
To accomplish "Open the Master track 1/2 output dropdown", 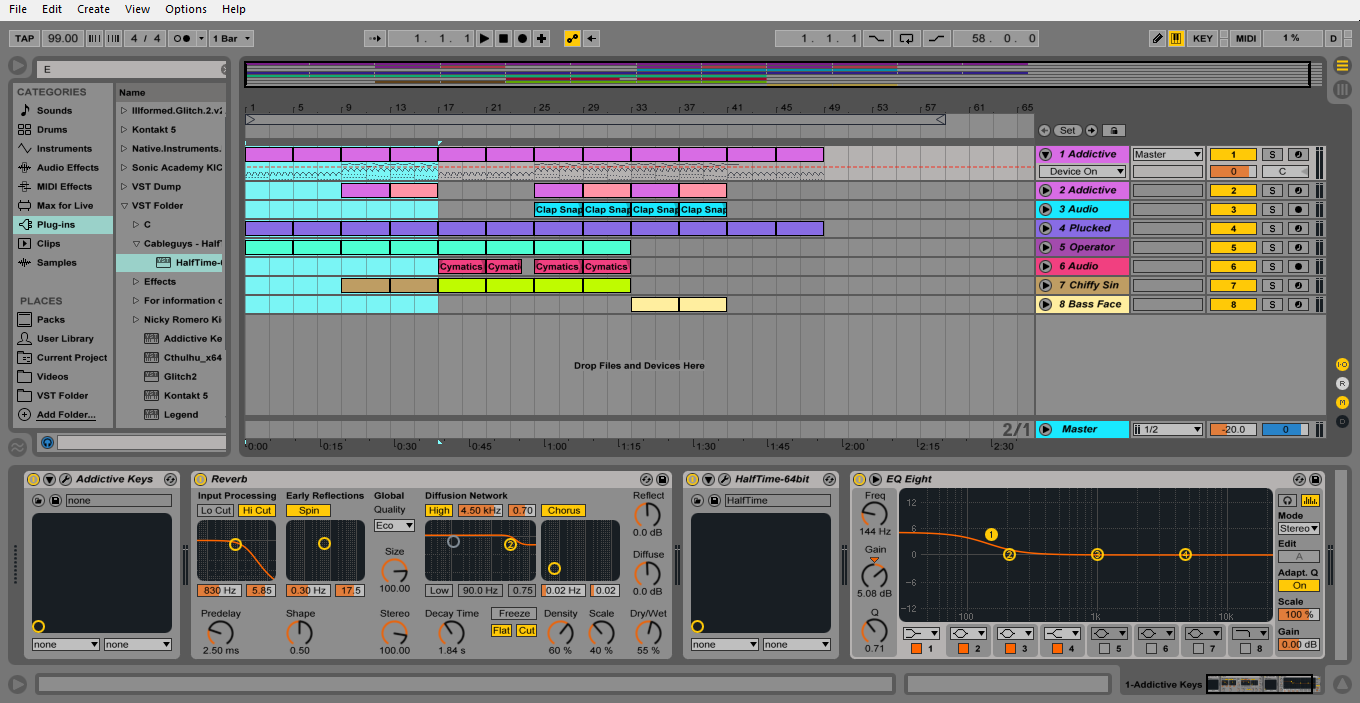I will tap(1167, 429).
